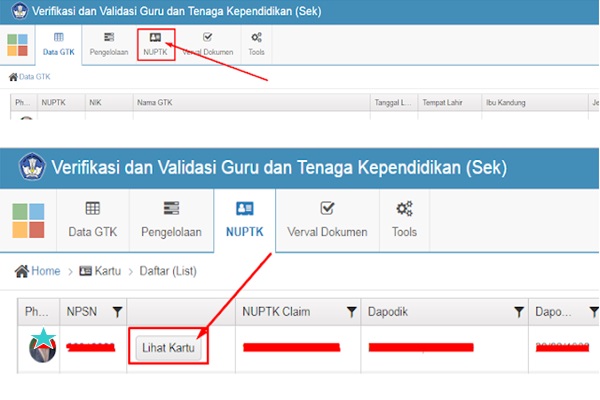This screenshot has width=600, height=400.
Task: Open Pengelolaan tab in top screenshot
Action: tap(109, 45)
